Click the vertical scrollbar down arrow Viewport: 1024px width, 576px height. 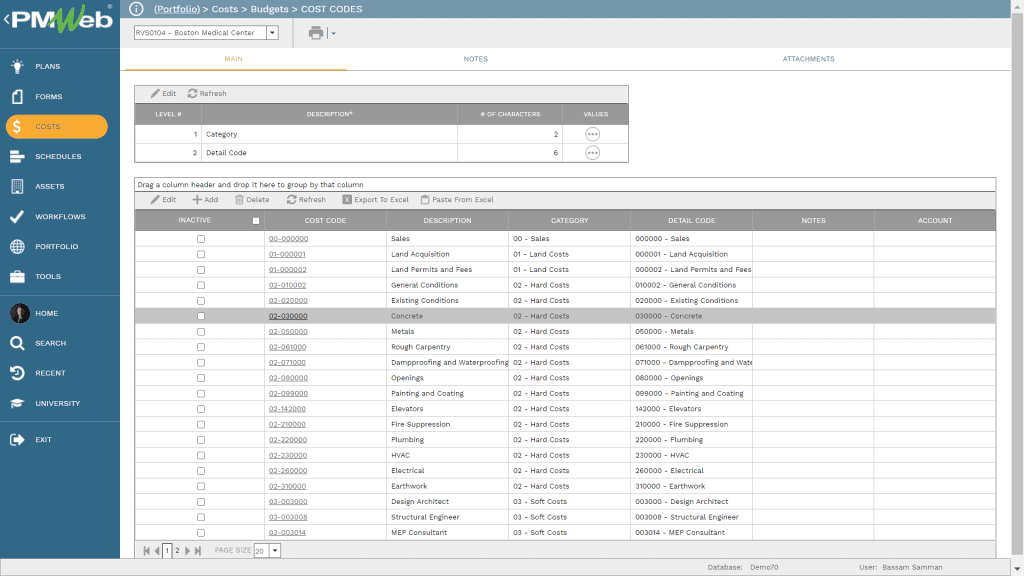(1017, 569)
